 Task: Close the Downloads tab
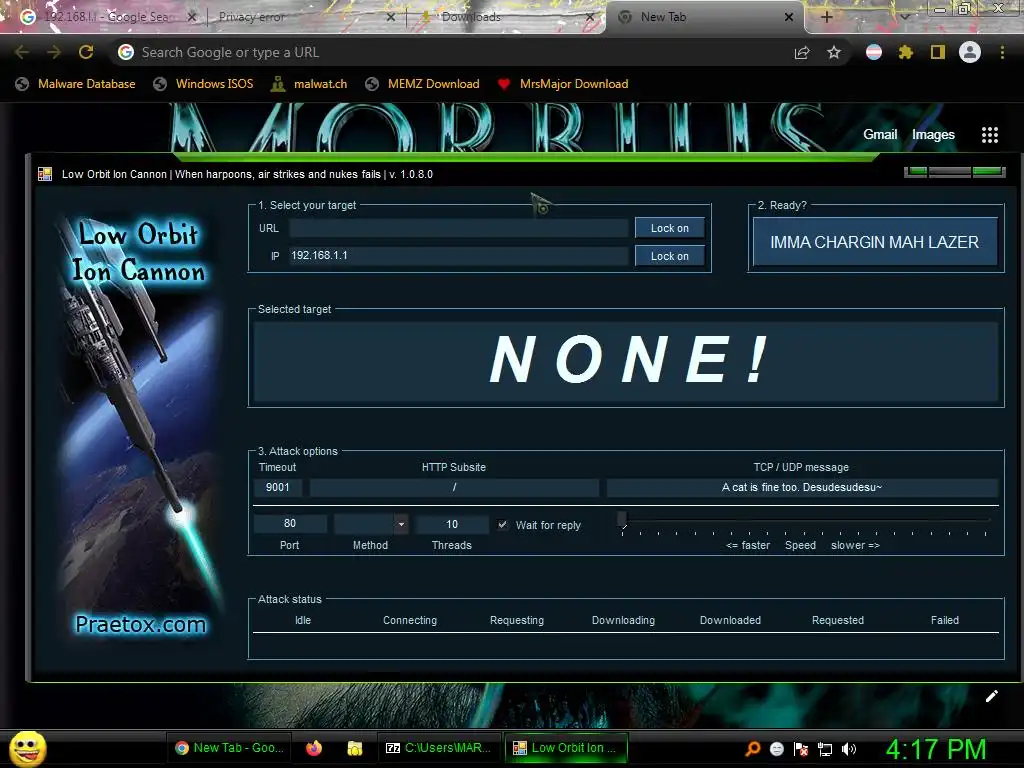(x=590, y=17)
